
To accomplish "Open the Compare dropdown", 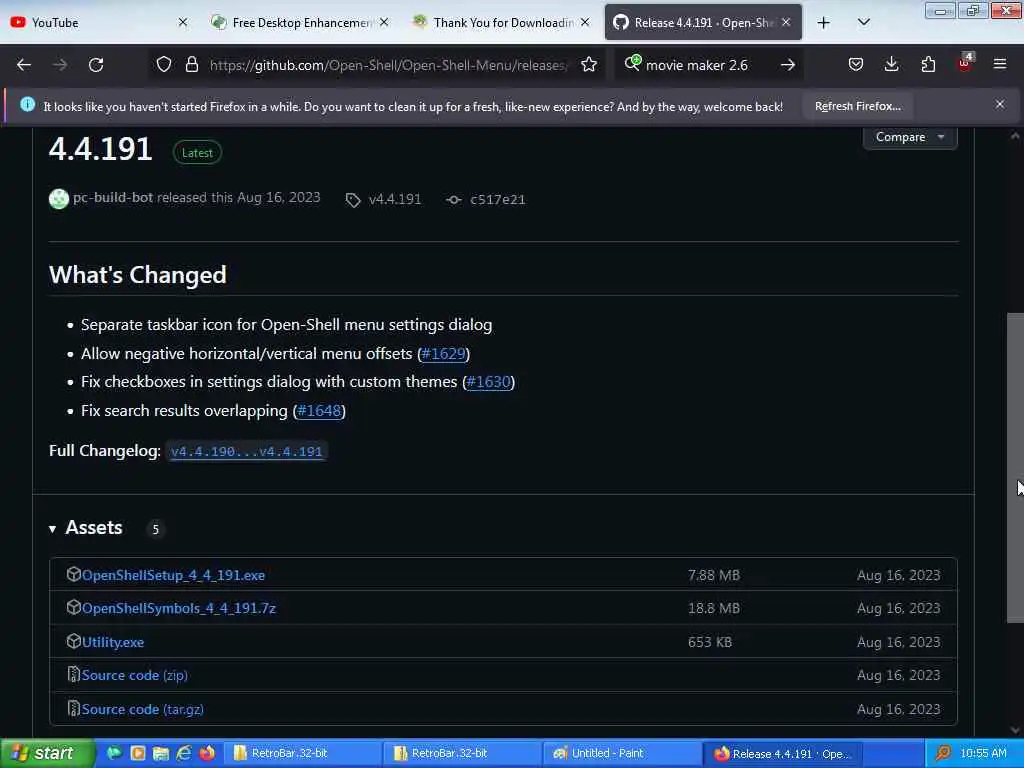I will (910, 137).
